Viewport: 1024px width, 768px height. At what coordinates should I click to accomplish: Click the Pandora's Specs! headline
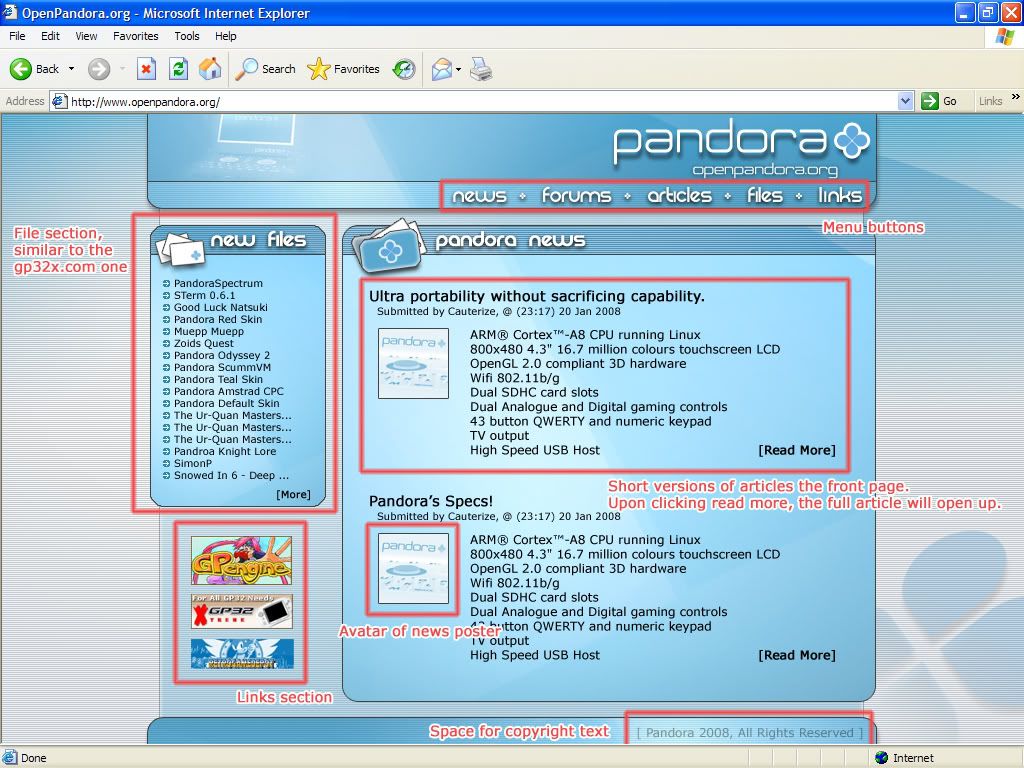coord(431,502)
